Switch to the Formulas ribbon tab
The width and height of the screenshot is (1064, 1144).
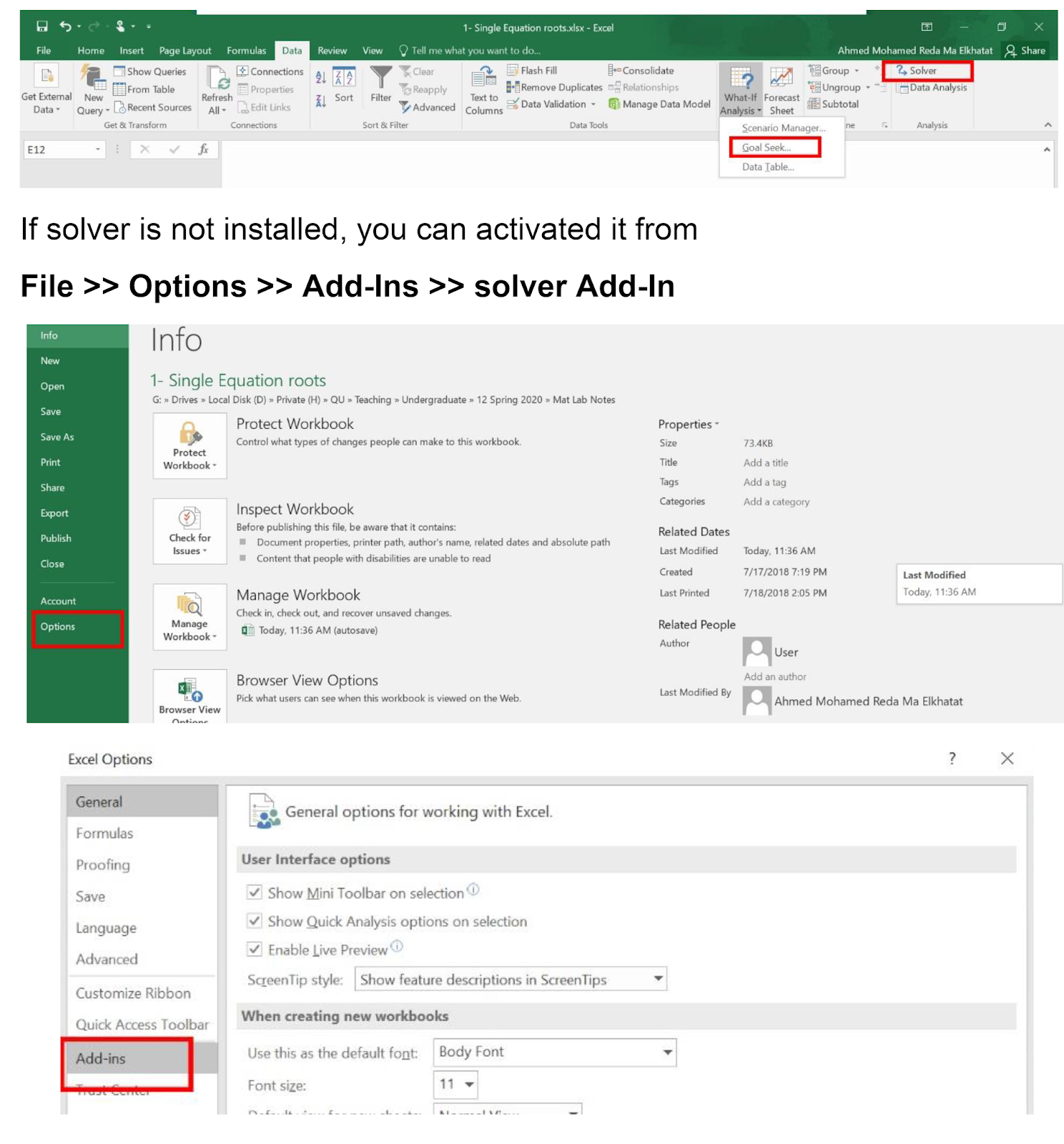point(246,51)
